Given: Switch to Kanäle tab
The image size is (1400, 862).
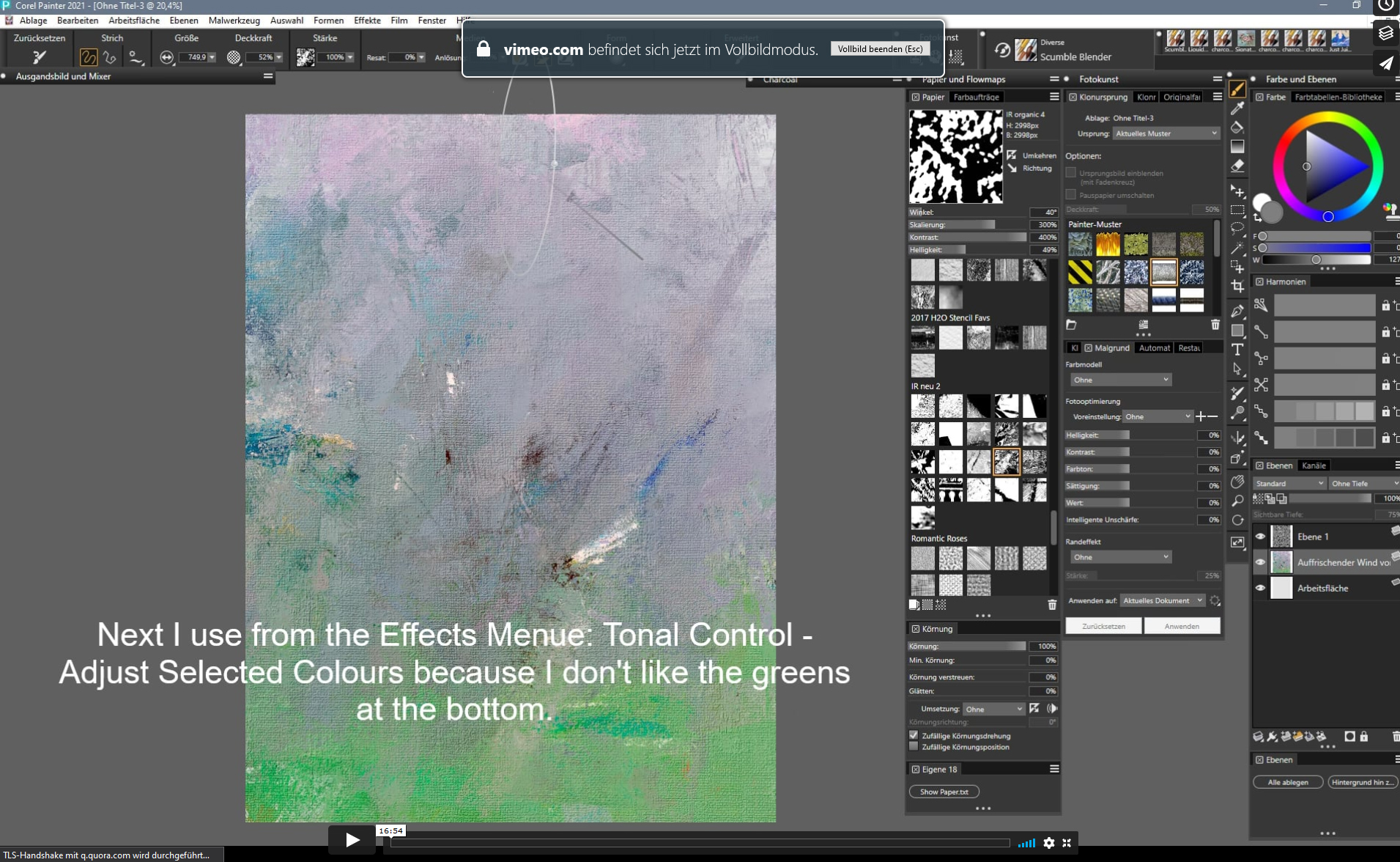Looking at the screenshot, I should (1314, 465).
